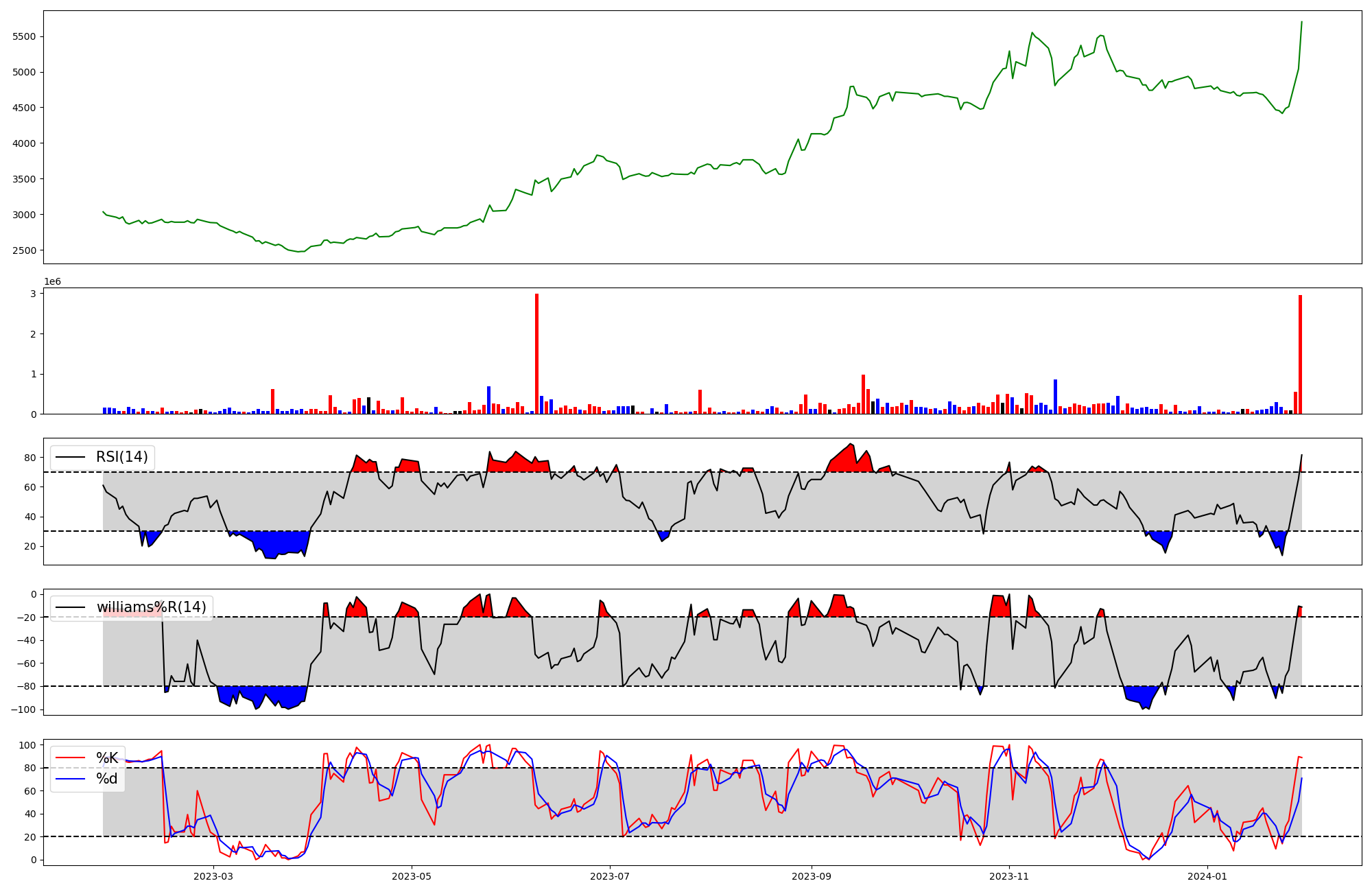Click the tallest red volume bar in June 2023
The width and height of the screenshot is (1372, 892).
coord(536,353)
